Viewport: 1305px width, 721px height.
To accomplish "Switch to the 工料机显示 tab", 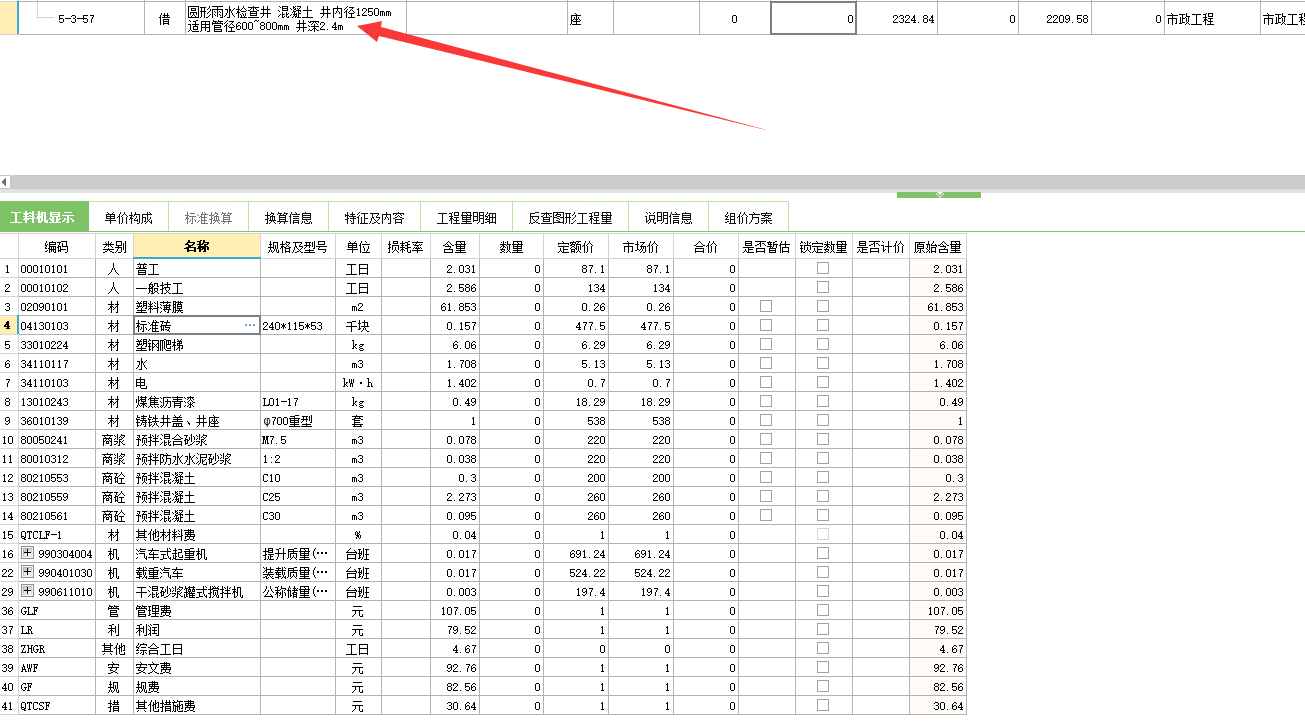I will [43, 217].
